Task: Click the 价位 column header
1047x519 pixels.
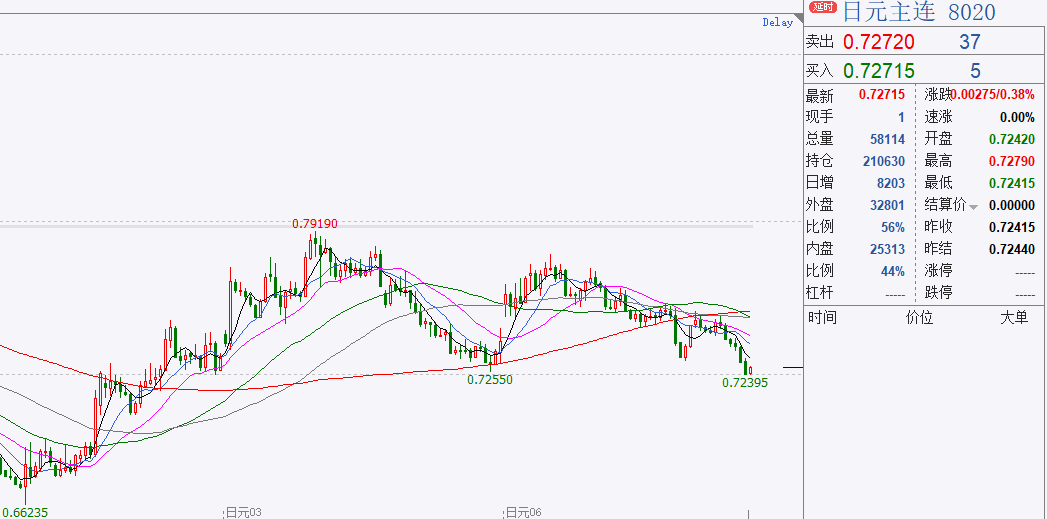Action: [x=919, y=317]
